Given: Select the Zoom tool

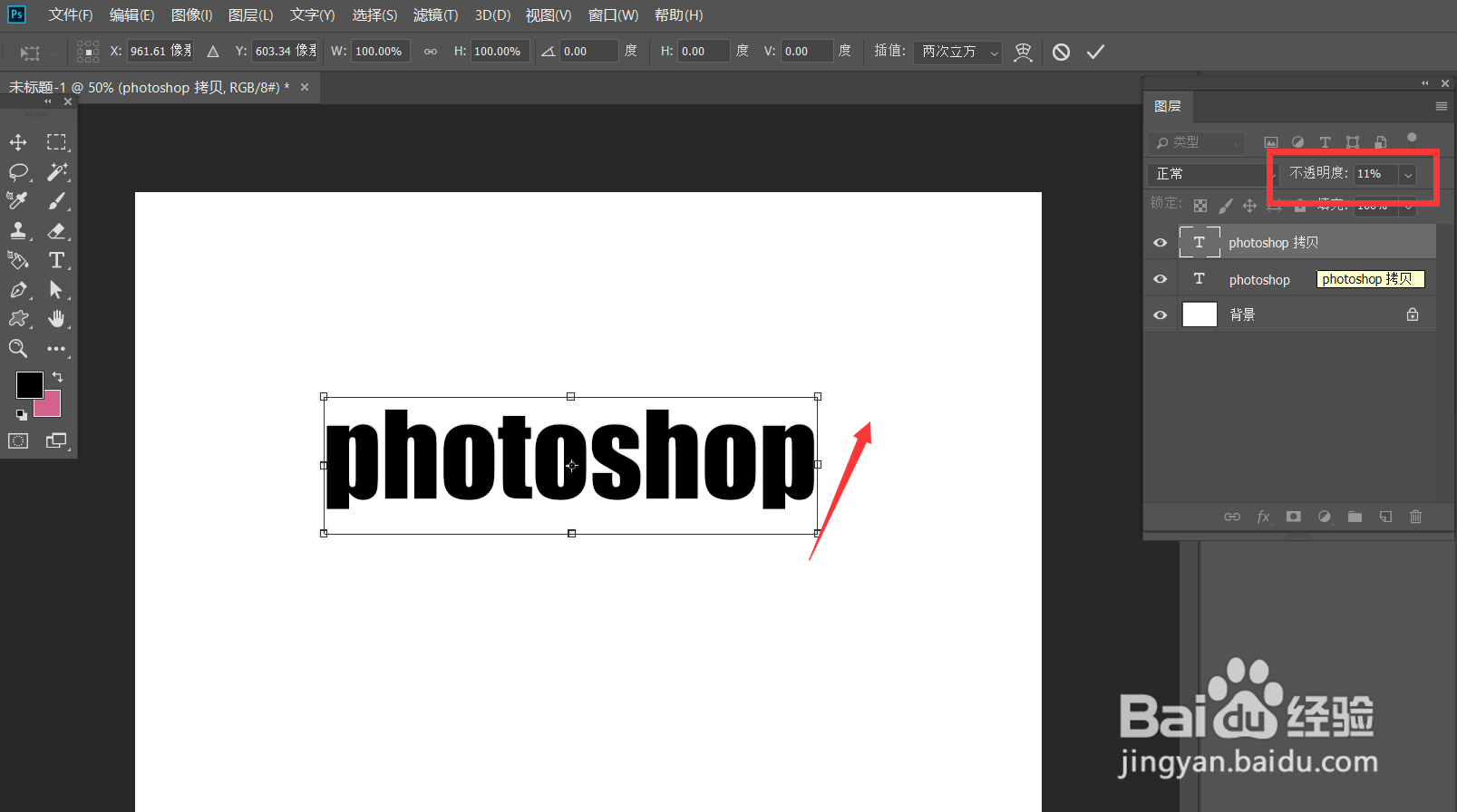Looking at the screenshot, I should 18,348.
